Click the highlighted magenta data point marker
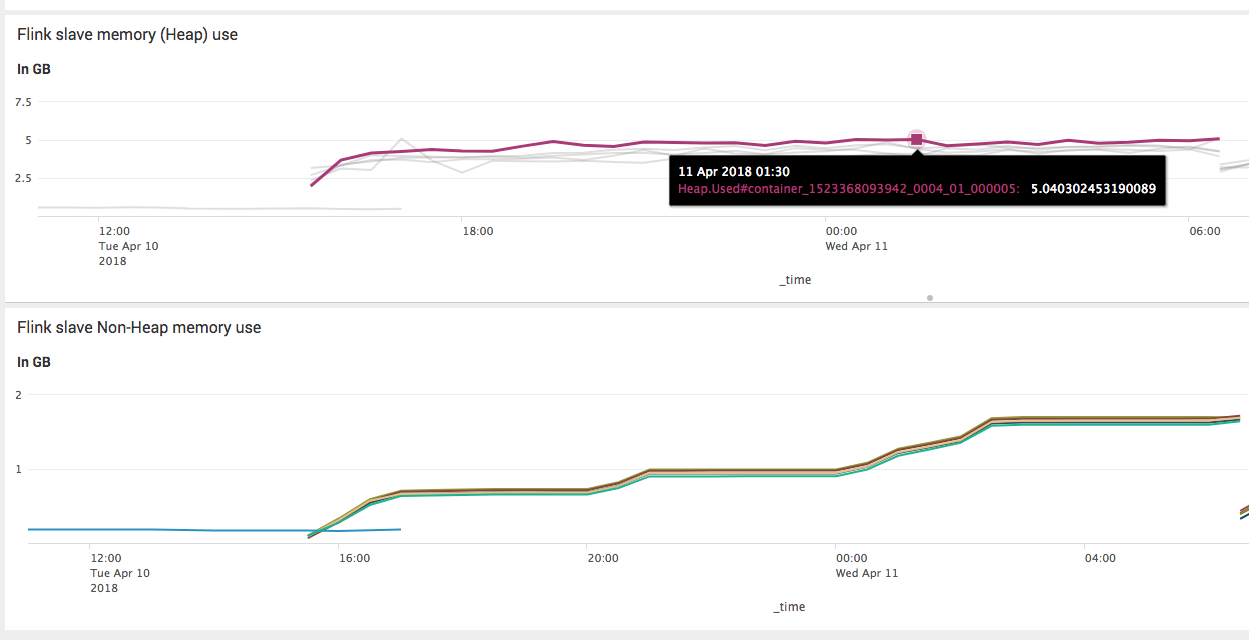 916,139
